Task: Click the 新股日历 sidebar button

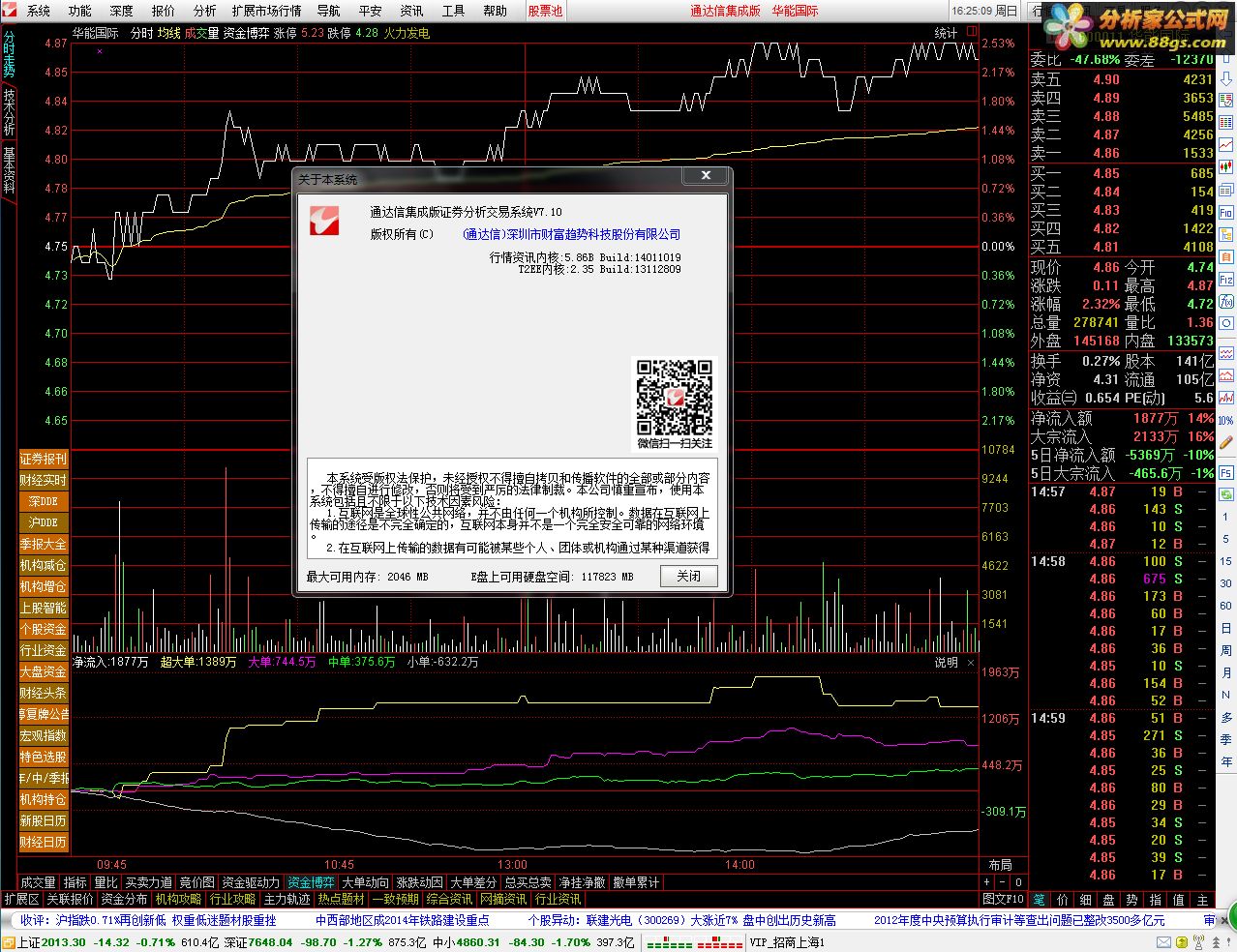Action: tap(44, 820)
